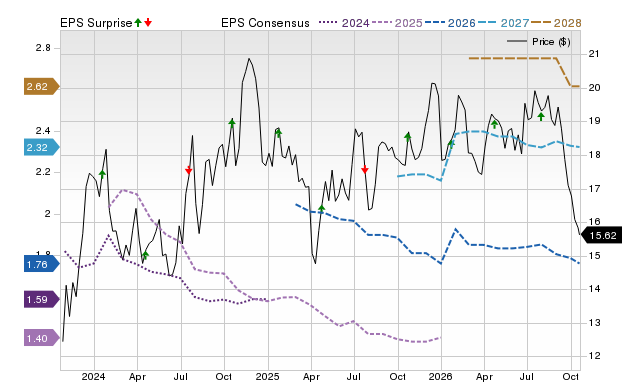Toggle the 2025 consensus legend entry
Image resolution: width=640 pixels, height=382 pixels.
click(x=397, y=23)
